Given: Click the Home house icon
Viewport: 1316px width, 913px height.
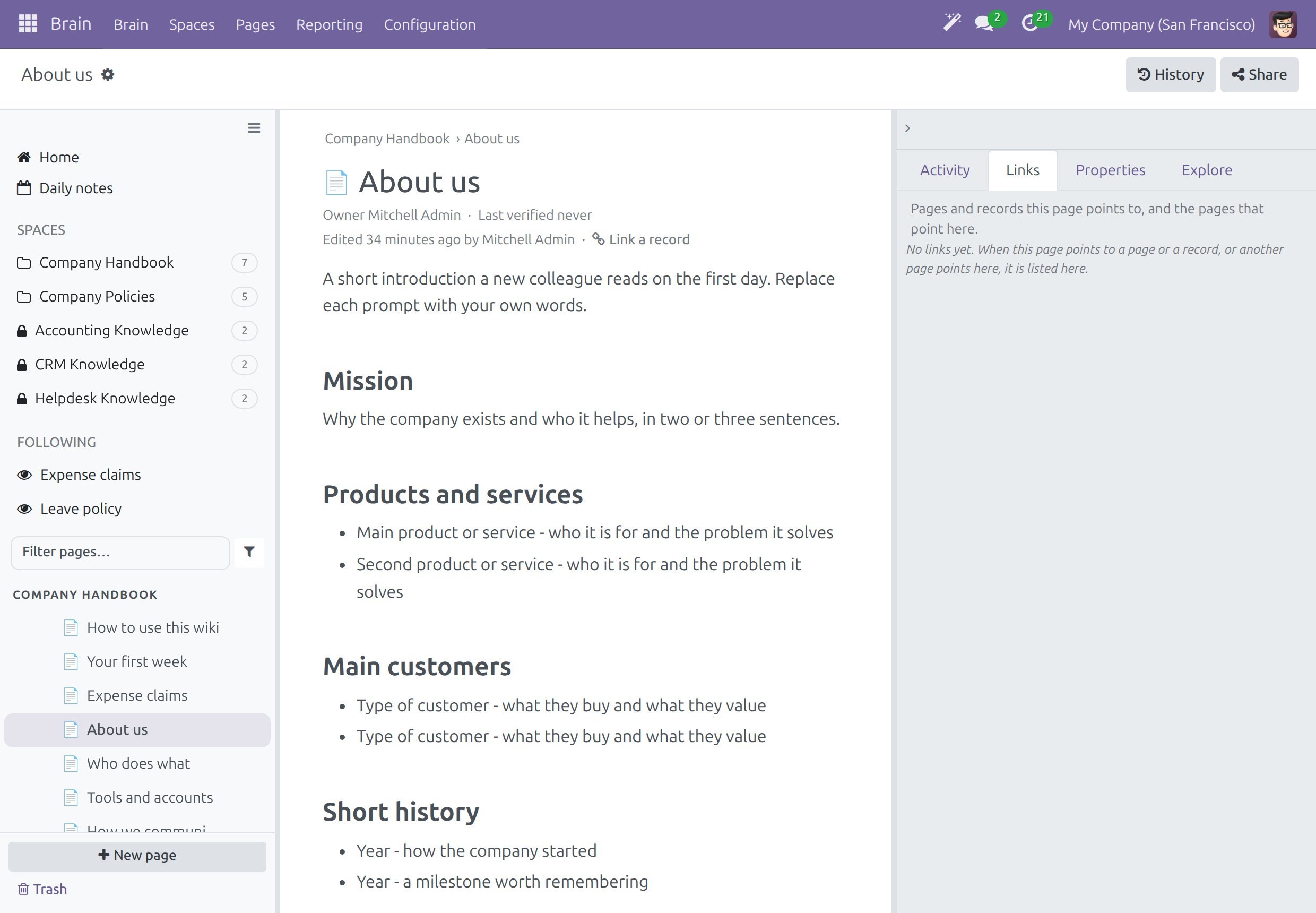Looking at the screenshot, I should 24,157.
